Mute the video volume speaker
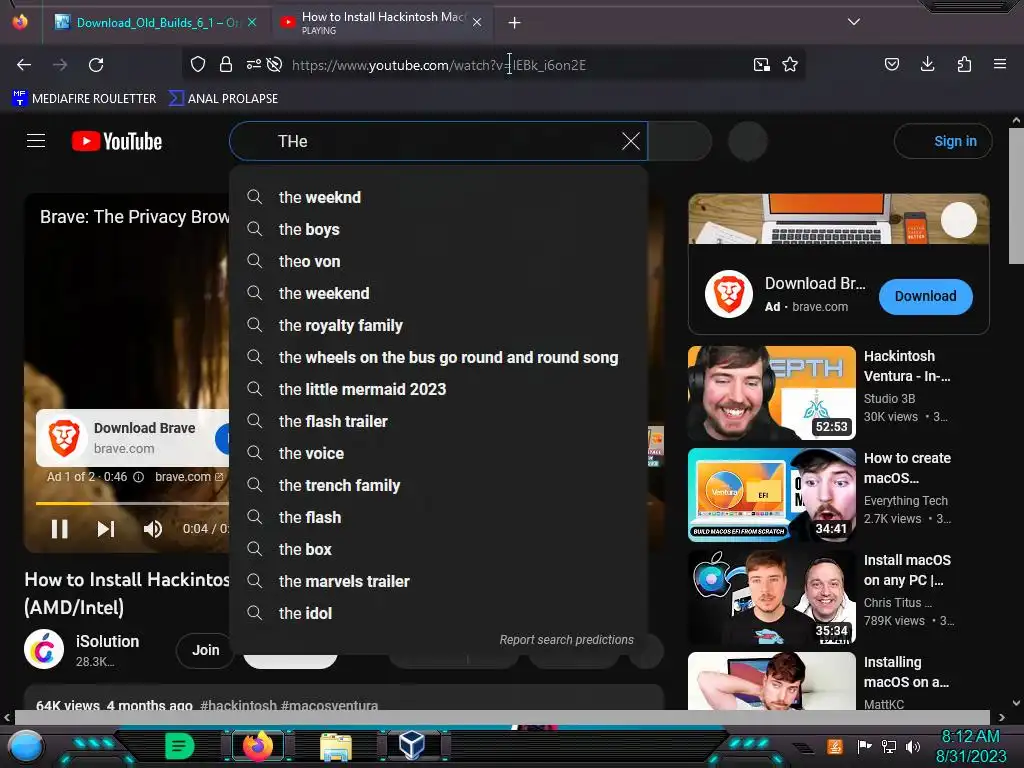 click(153, 529)
